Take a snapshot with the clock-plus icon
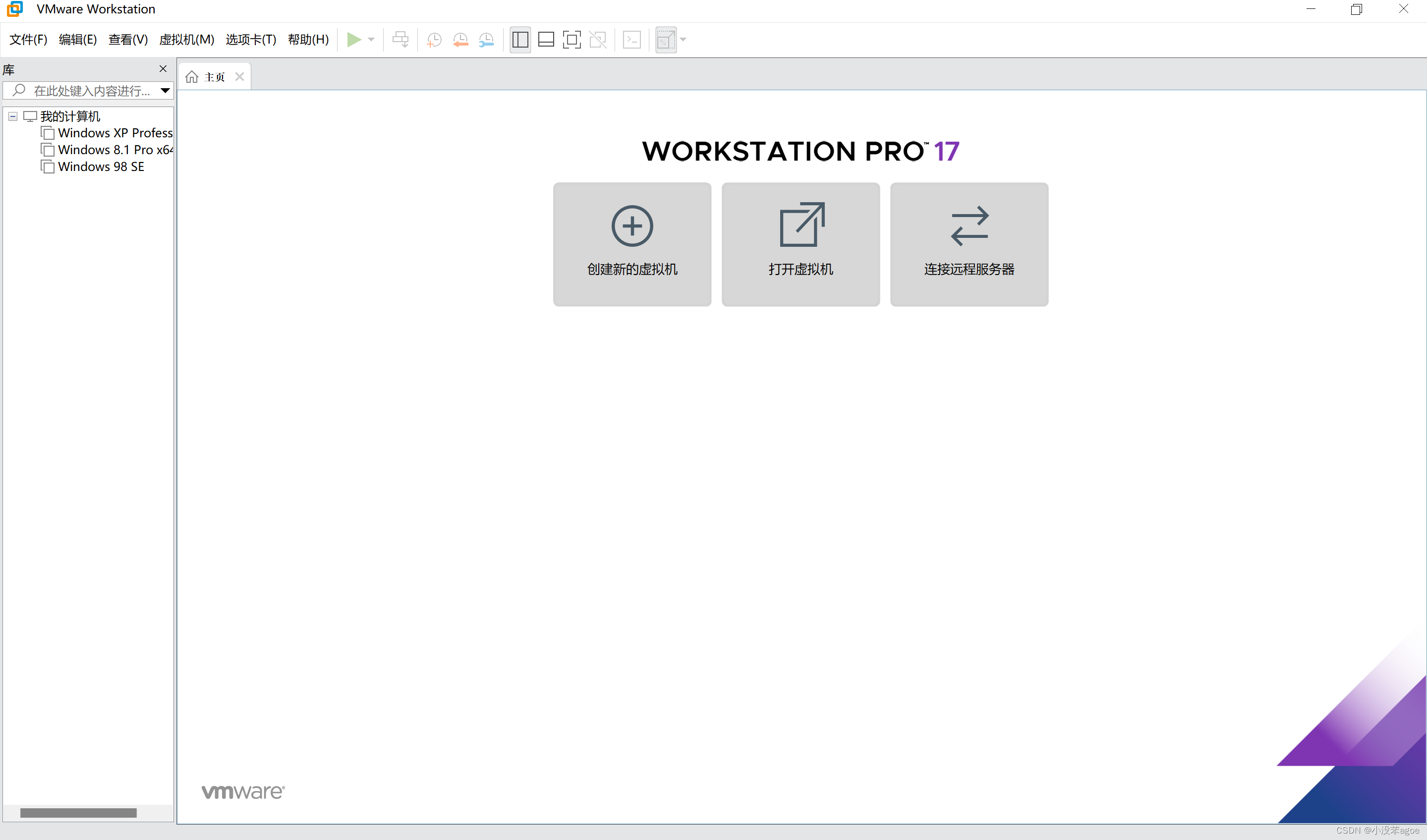Screen dimensions: 1427x840 [434, 40]
